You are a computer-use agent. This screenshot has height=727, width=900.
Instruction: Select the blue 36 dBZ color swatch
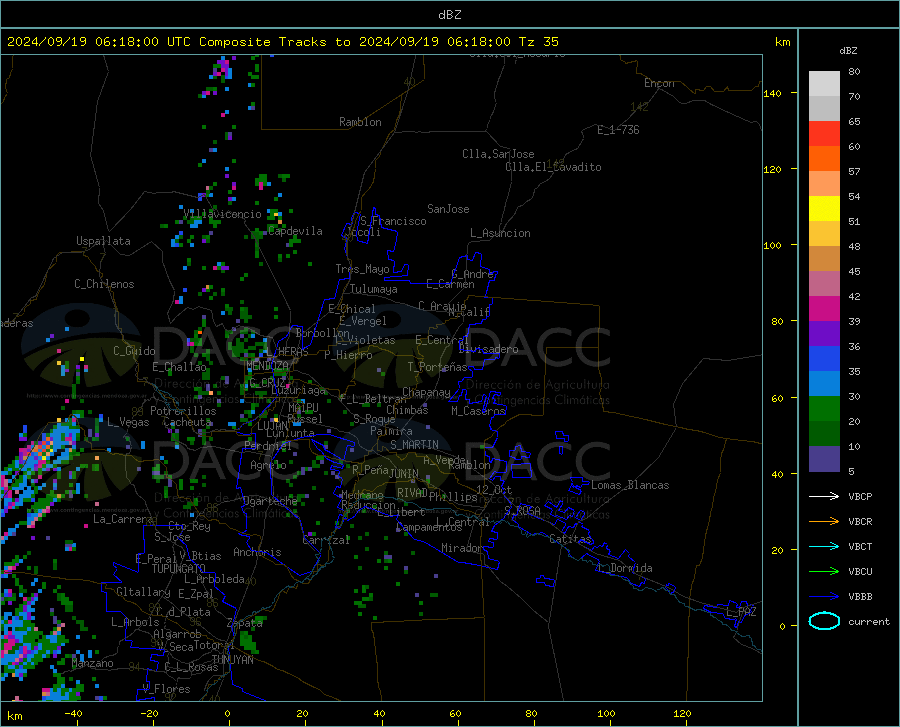(x=824, y=358)
